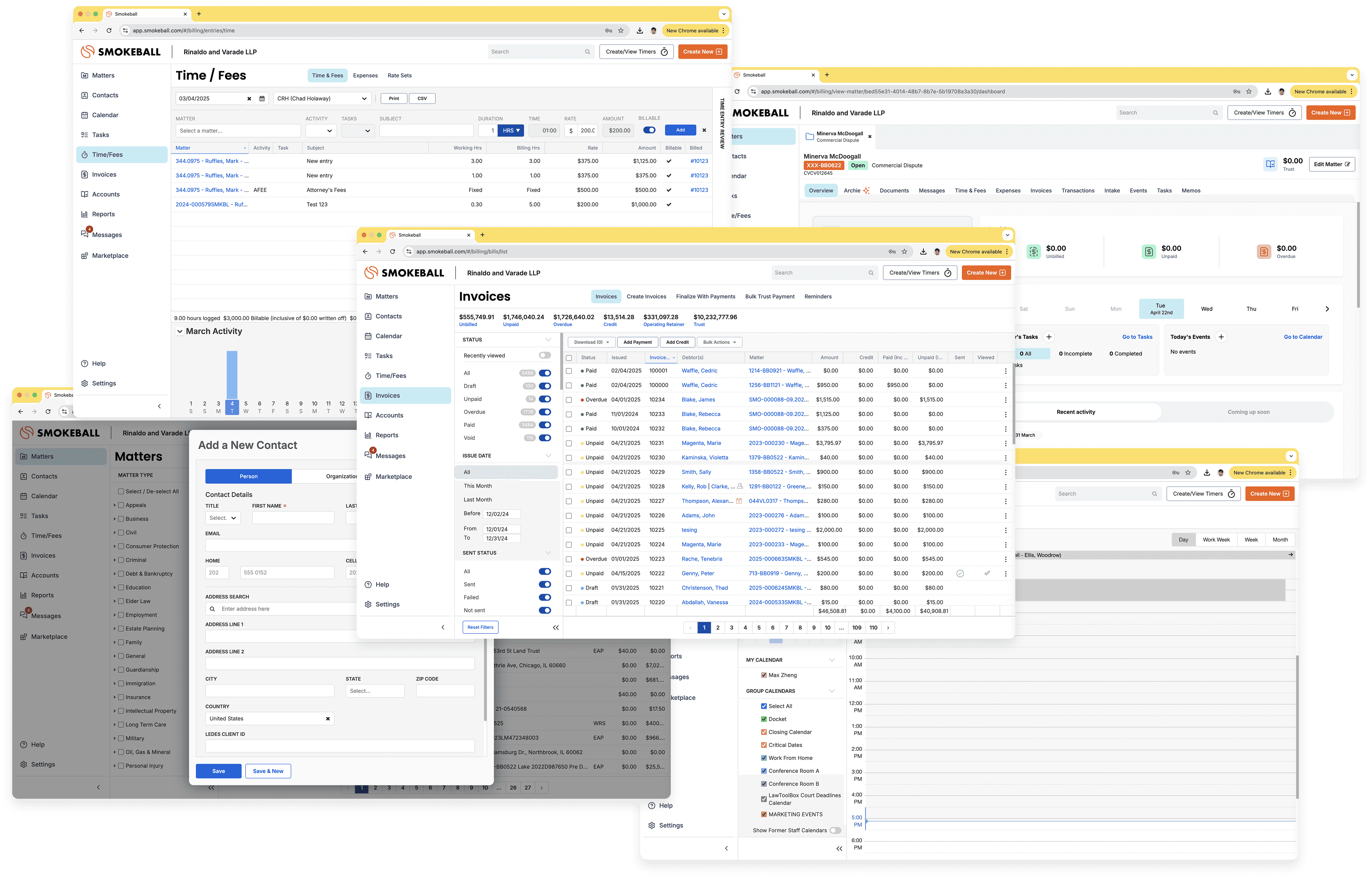Open Settings gear in the Calendar window
1372x878 pixels.
click(652, 825)
